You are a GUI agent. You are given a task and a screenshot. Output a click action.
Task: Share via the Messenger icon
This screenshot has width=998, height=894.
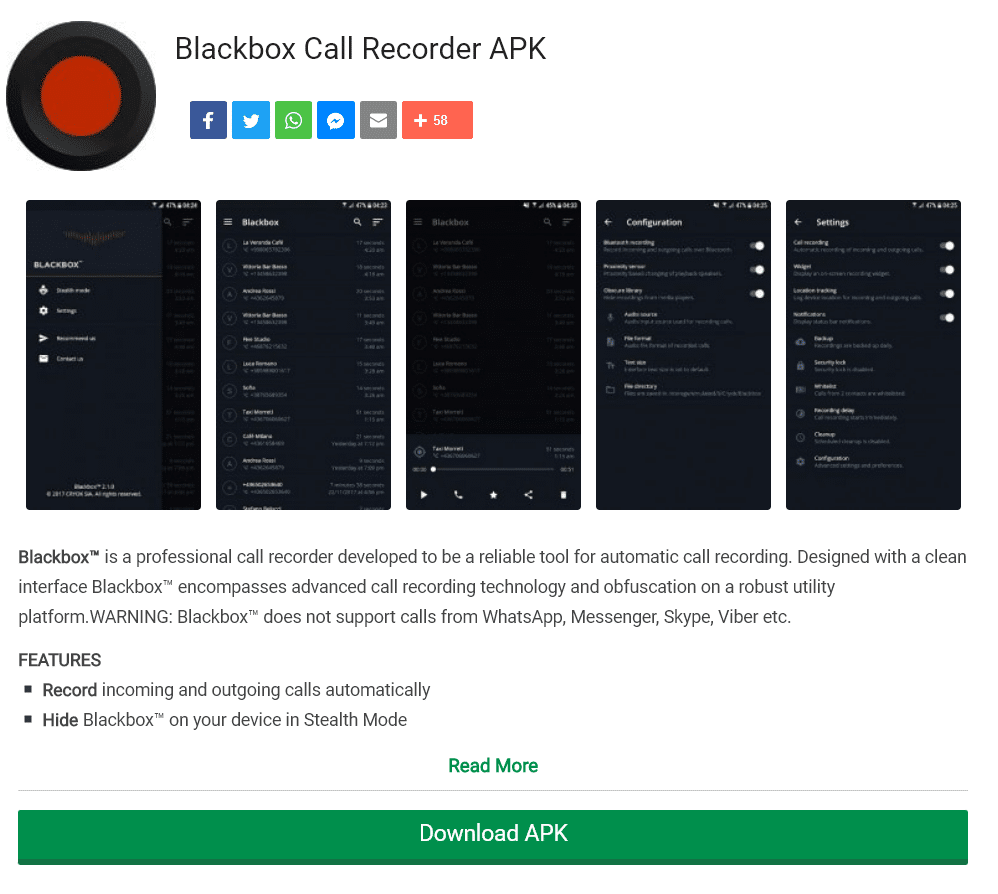coord(336,120)
